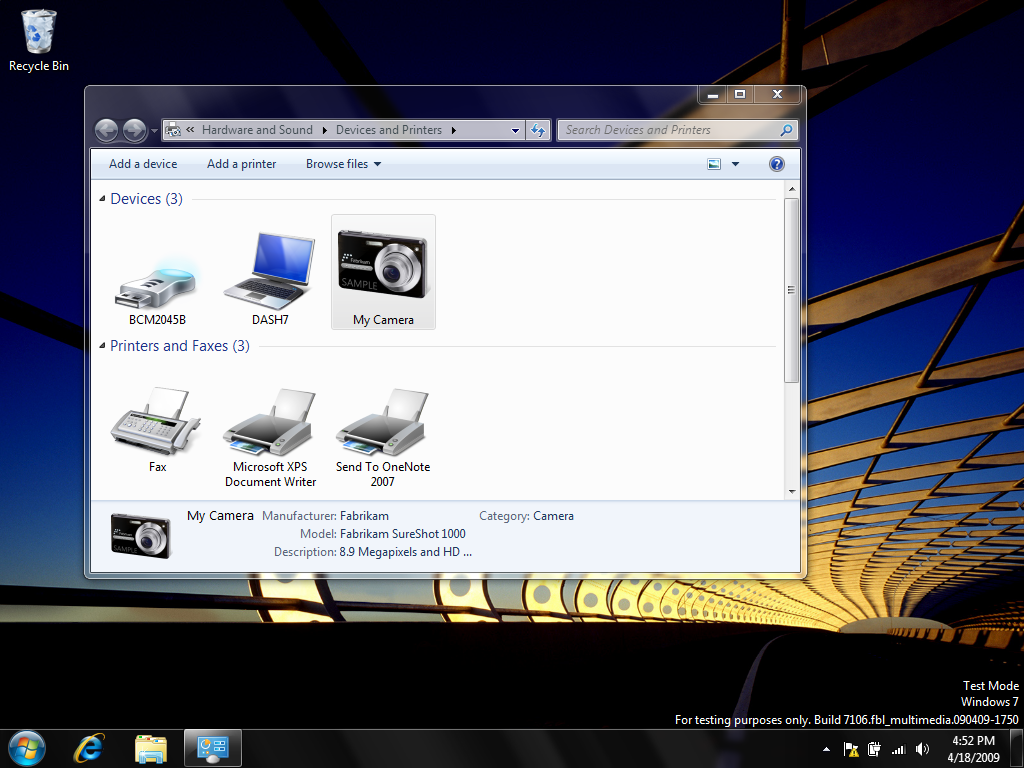1024x768 pixels.
Task: Collapse the Printers and Faxes group
Action: click(103, 346)
